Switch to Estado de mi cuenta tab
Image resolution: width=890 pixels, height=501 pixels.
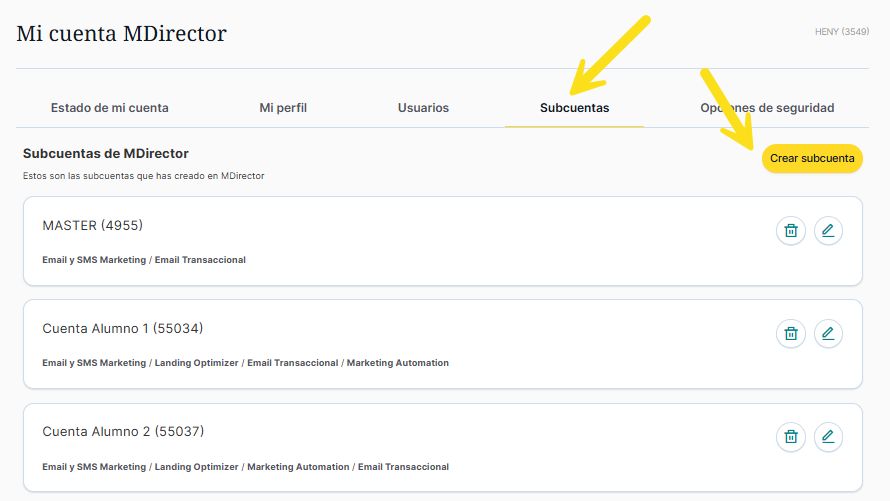(109, 108)
